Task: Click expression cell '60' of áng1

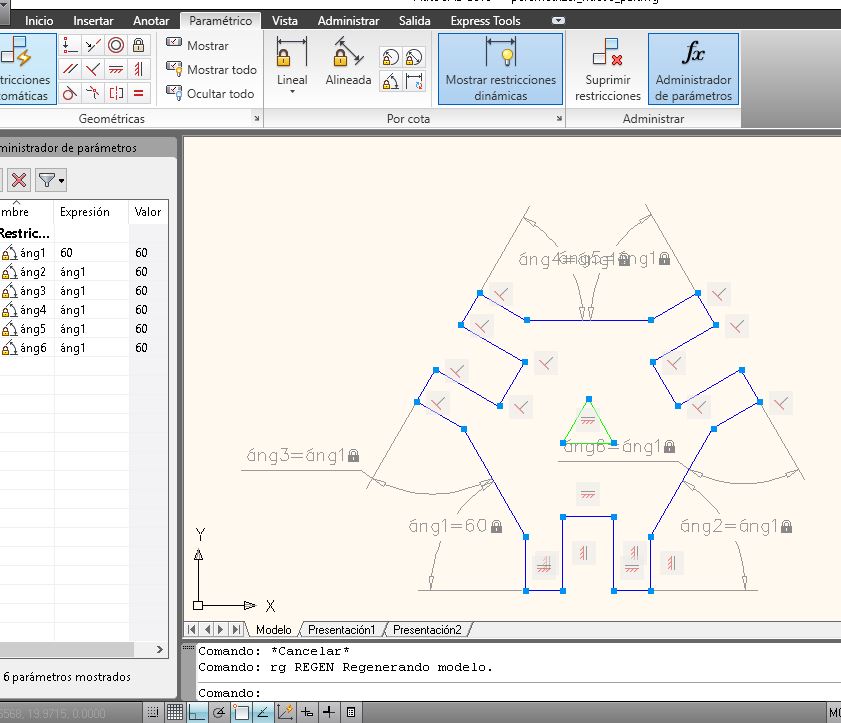Action: (91, 253)
